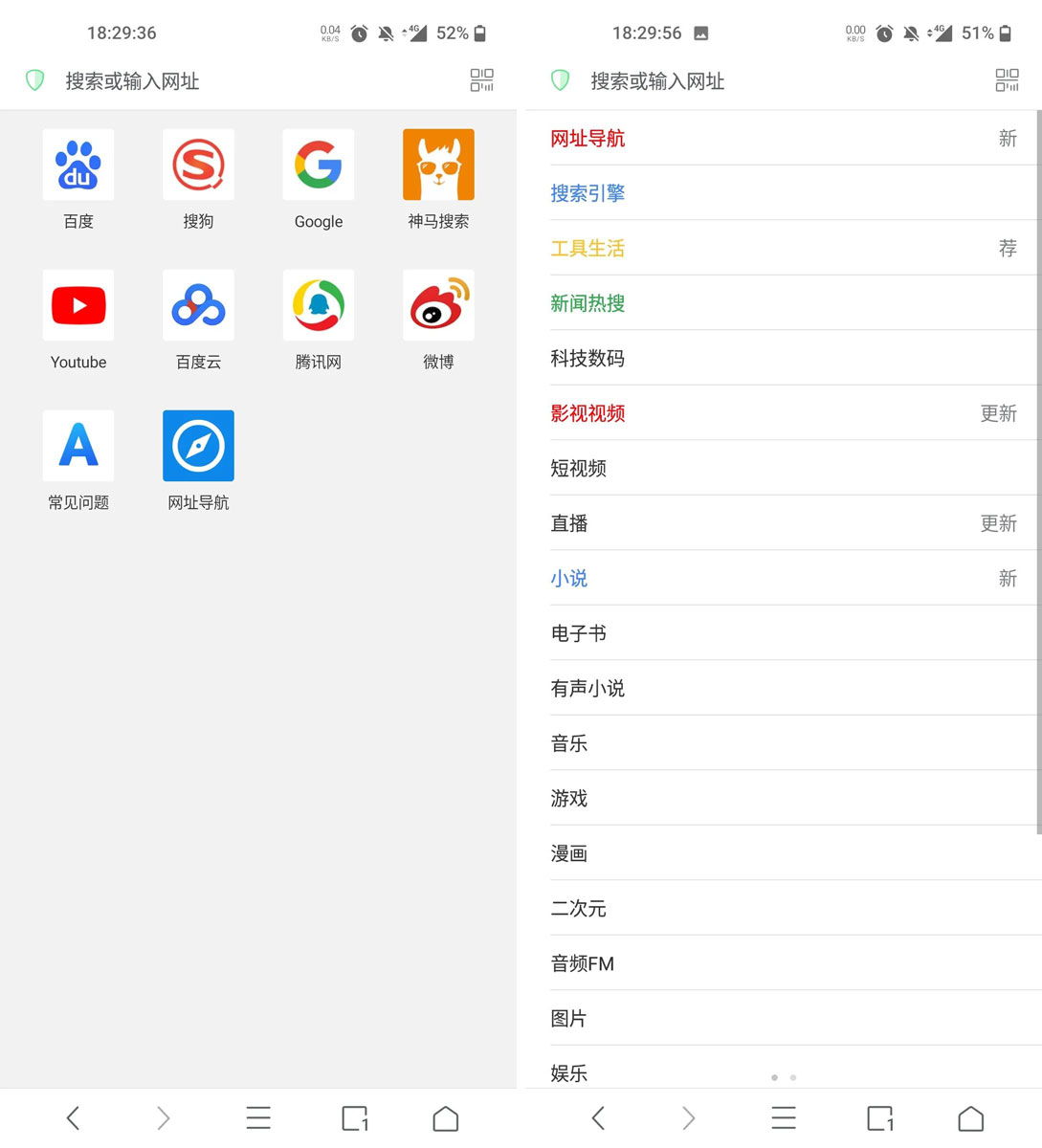Tap the green shield icon in left screen
The height and width of the screenshot is (1148, 1042).
coord(35,80)
